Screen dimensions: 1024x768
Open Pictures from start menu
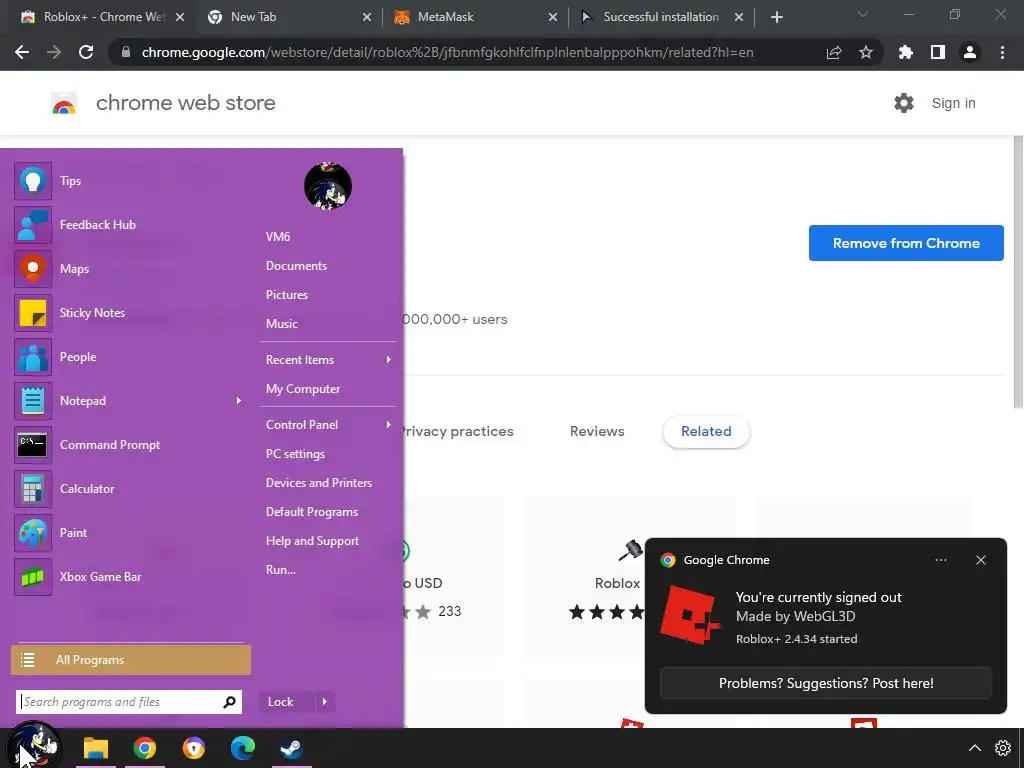coord(287,295)
